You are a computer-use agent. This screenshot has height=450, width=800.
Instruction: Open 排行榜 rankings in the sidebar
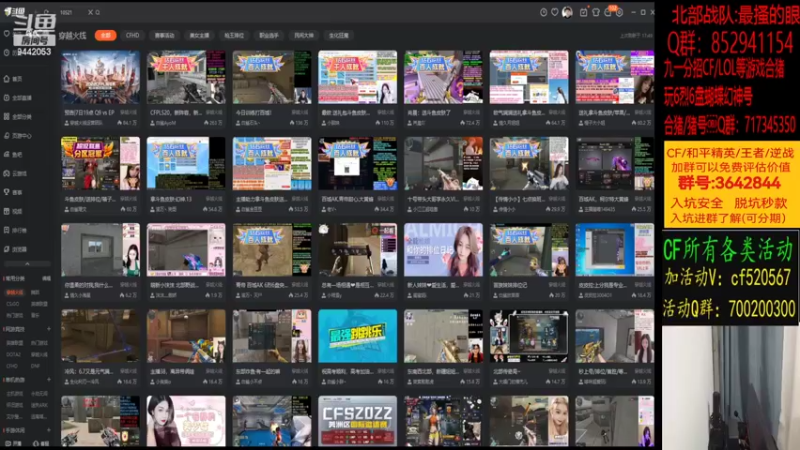click(15, 230)
